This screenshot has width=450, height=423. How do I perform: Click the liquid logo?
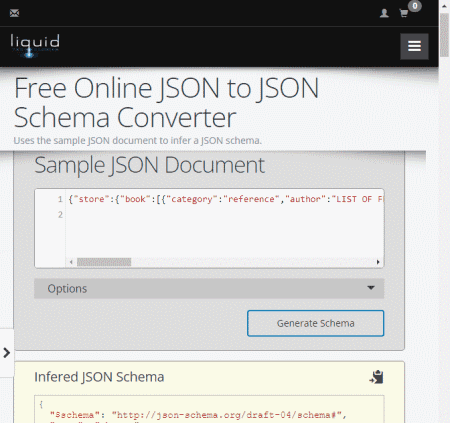35,46
